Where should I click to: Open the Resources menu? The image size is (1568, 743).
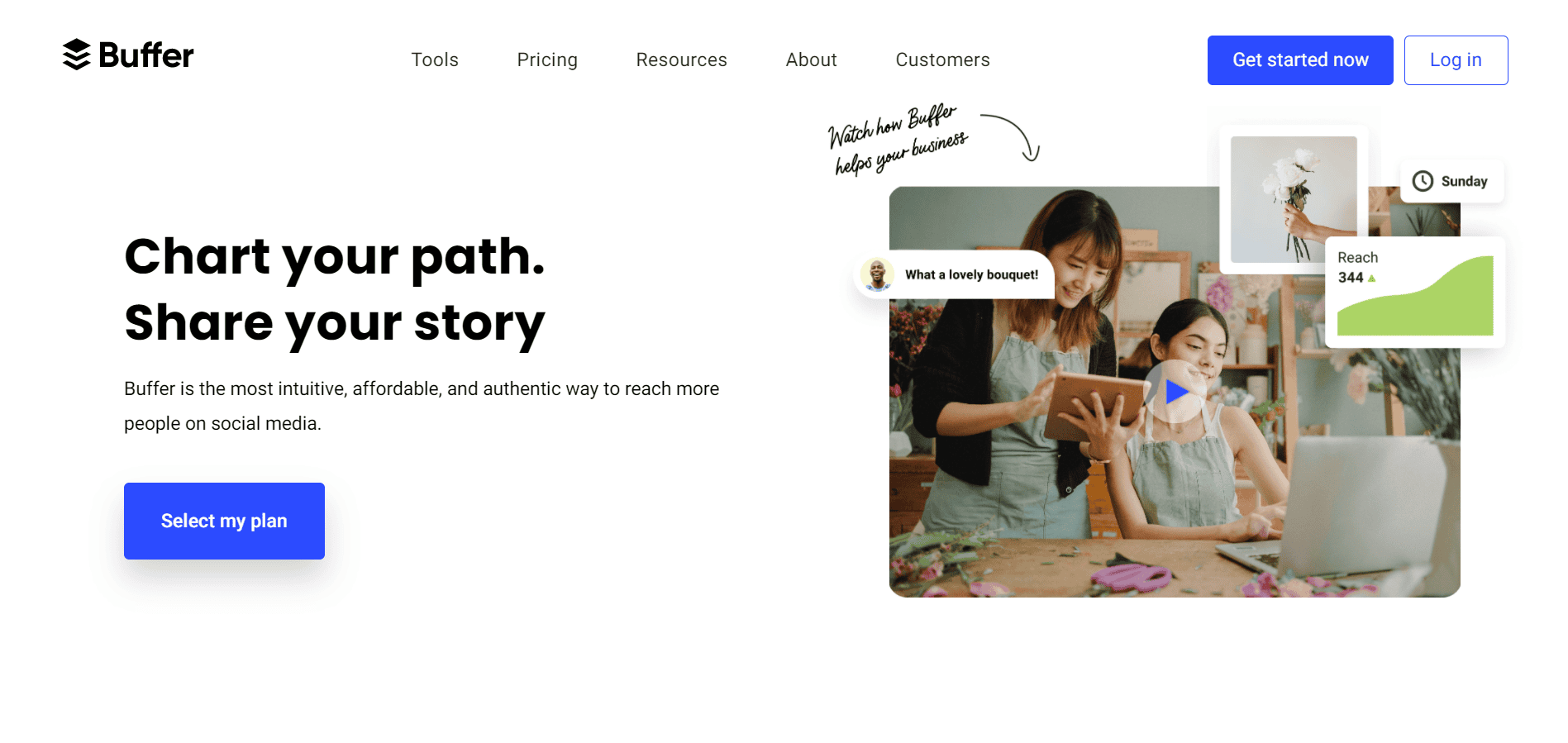681,60
